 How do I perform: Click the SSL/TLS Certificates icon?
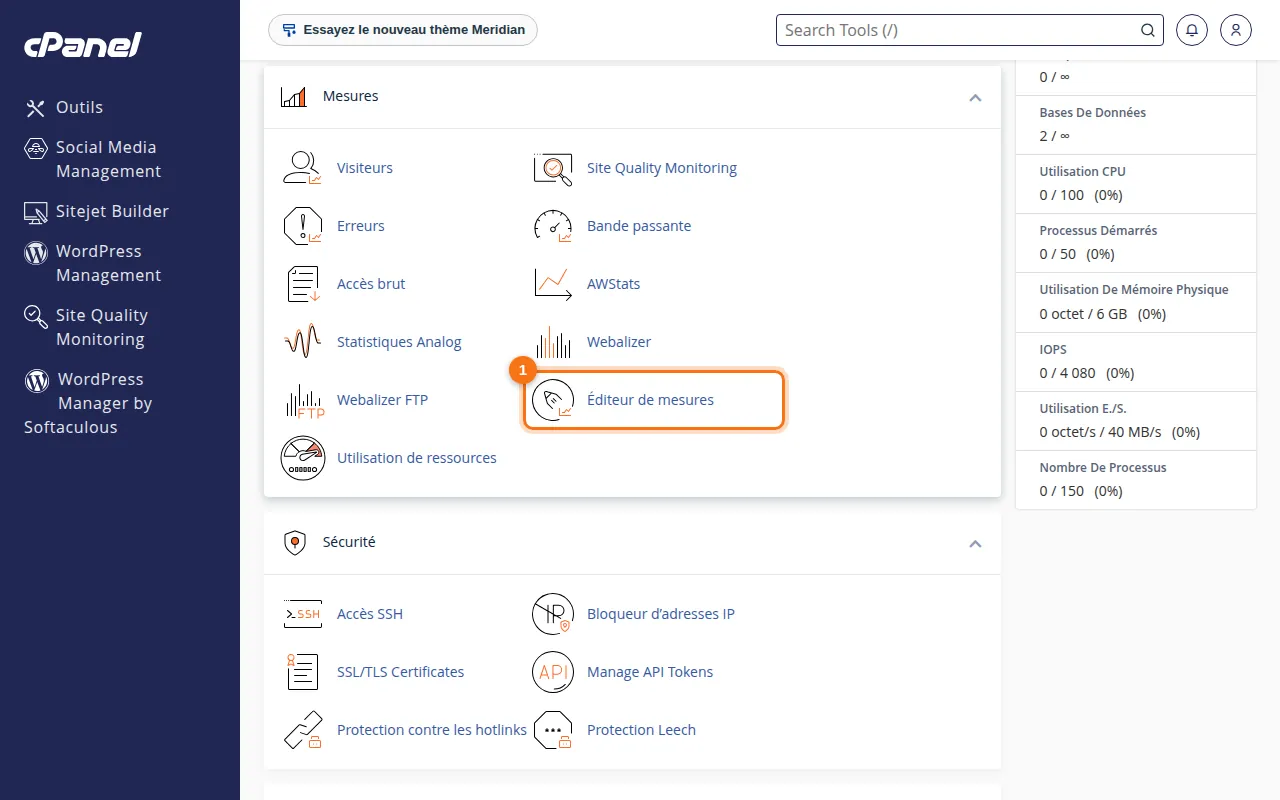302,672
